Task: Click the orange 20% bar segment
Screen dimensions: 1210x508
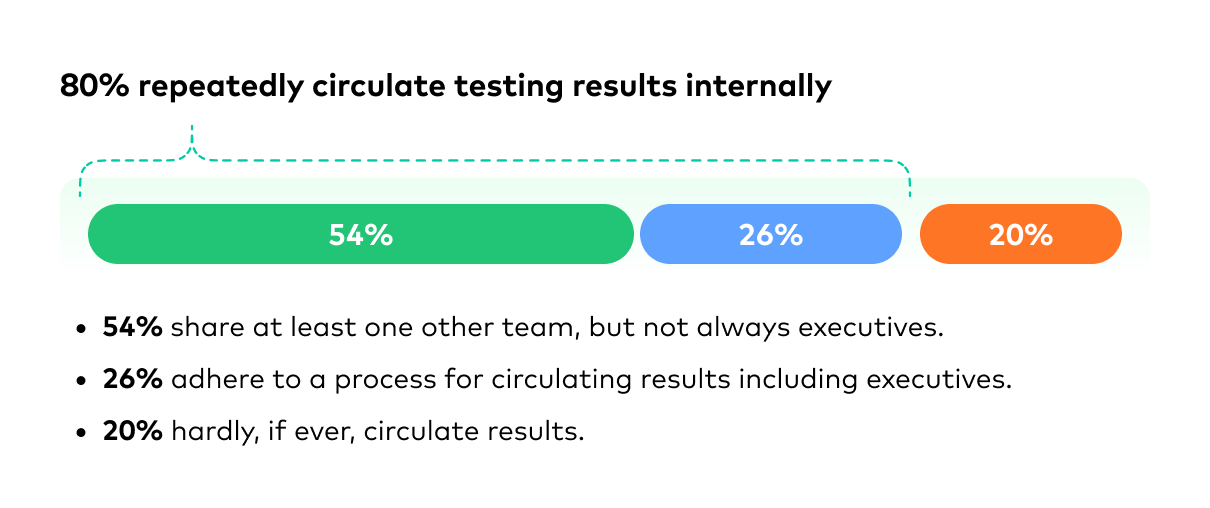Action: 1021,234
